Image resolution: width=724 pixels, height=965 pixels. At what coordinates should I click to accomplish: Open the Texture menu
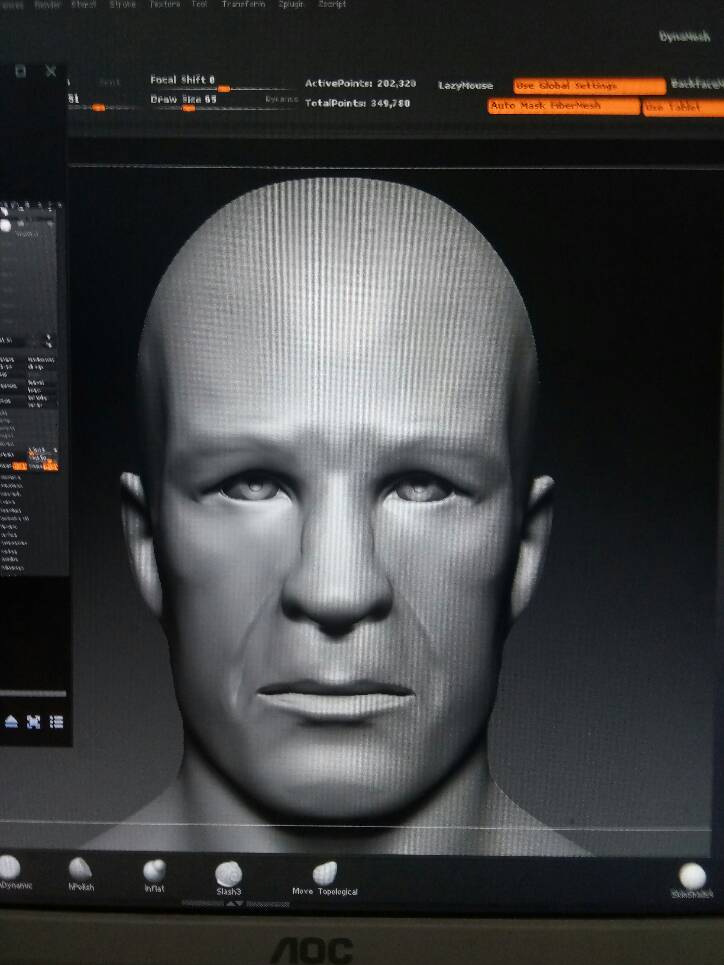(165, 4)
